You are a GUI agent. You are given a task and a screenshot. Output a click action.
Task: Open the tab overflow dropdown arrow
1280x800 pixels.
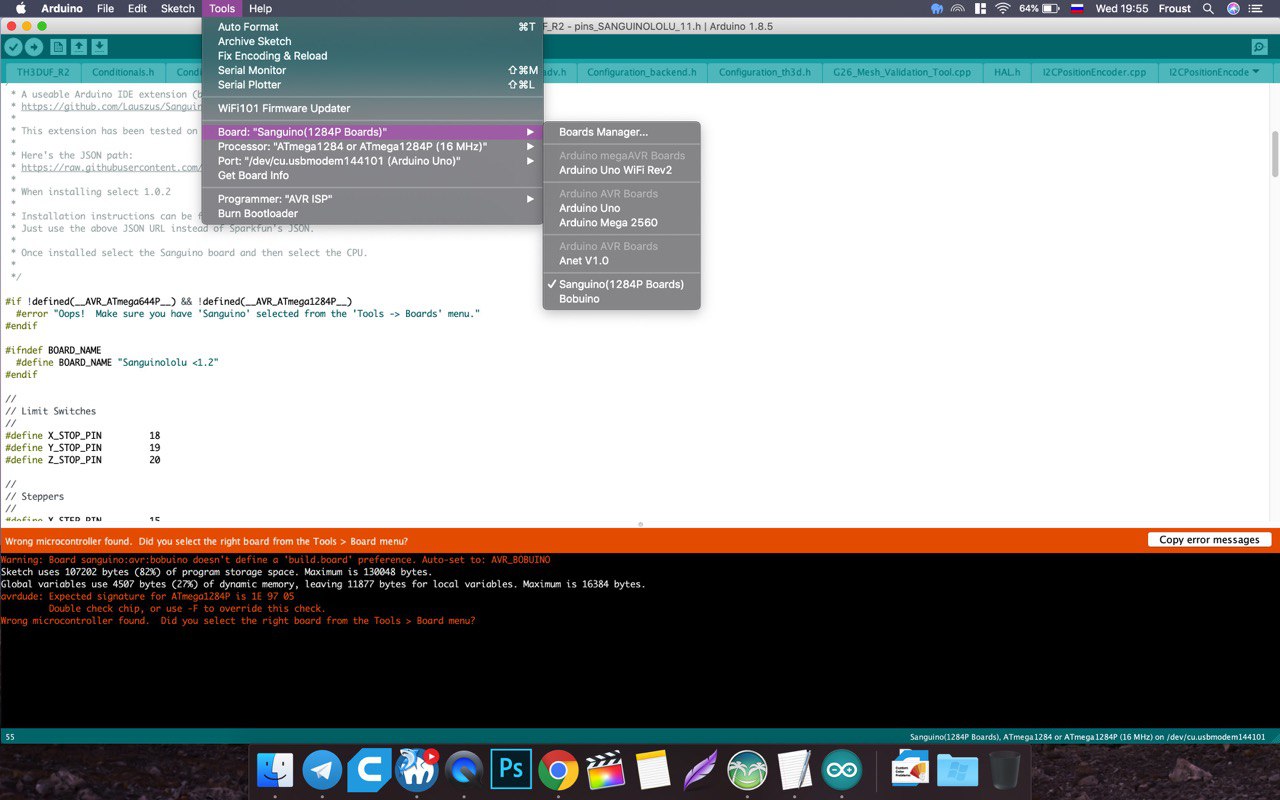[1256, 72]
